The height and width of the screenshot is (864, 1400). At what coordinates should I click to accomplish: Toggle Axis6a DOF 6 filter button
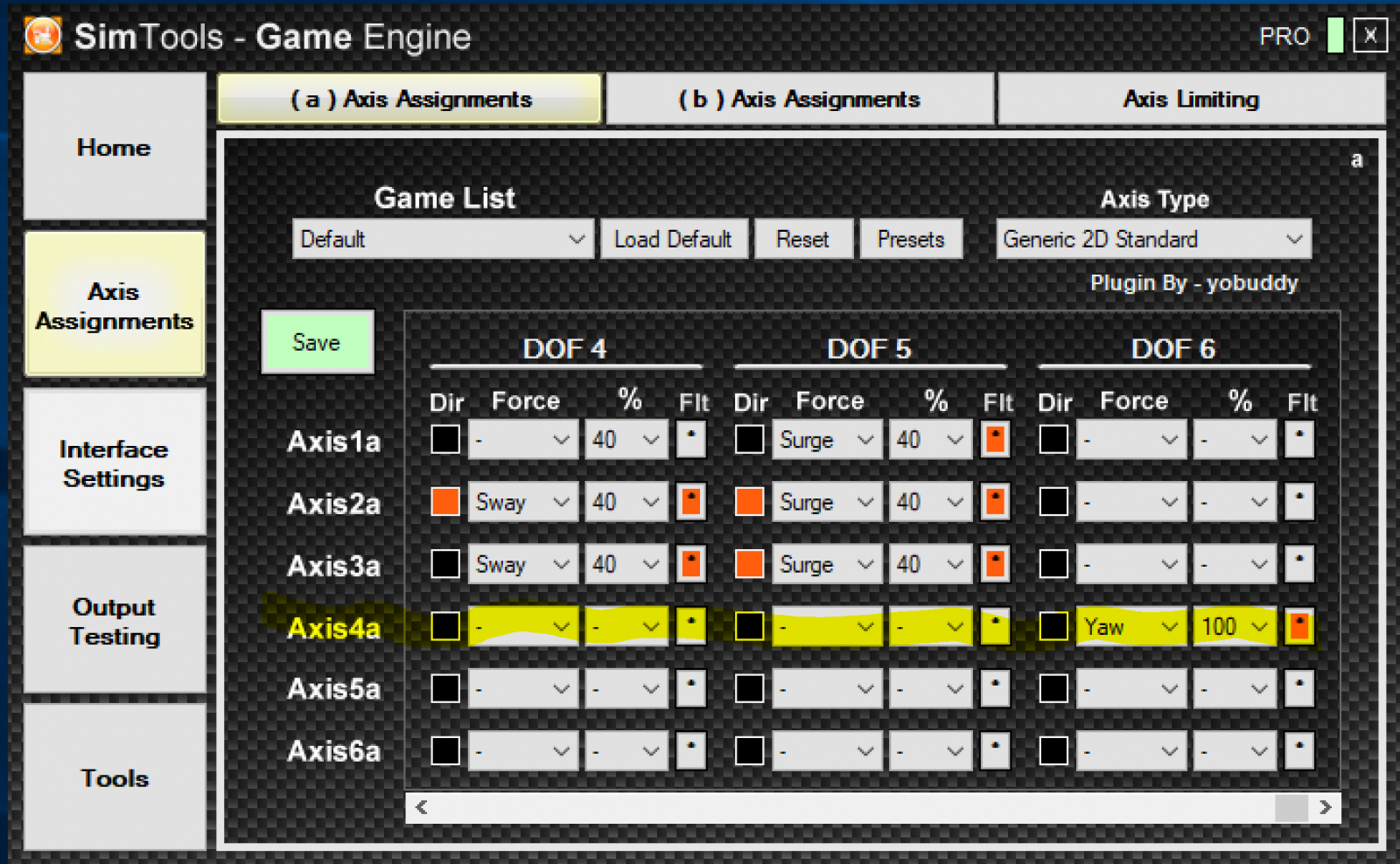coord(1299,750)
